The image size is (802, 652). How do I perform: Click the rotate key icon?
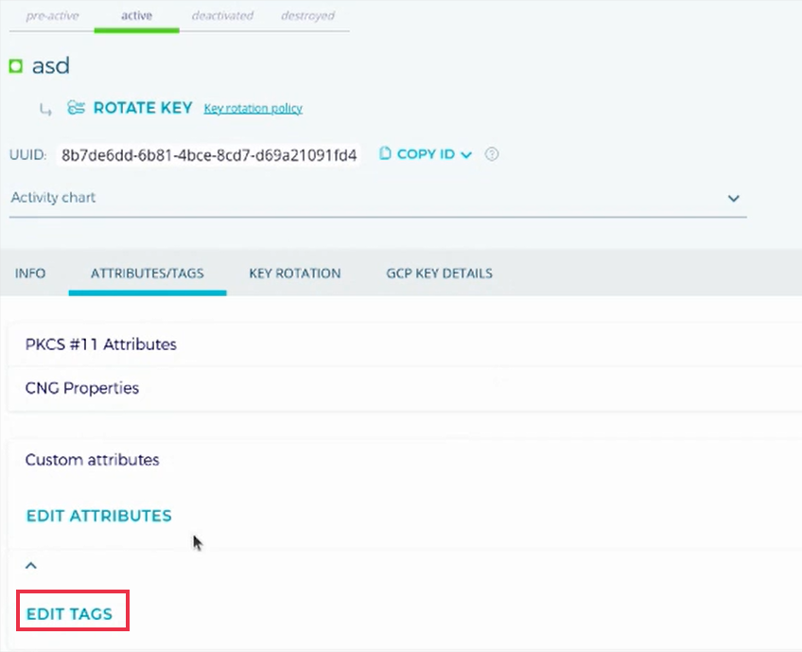[76, 108]
